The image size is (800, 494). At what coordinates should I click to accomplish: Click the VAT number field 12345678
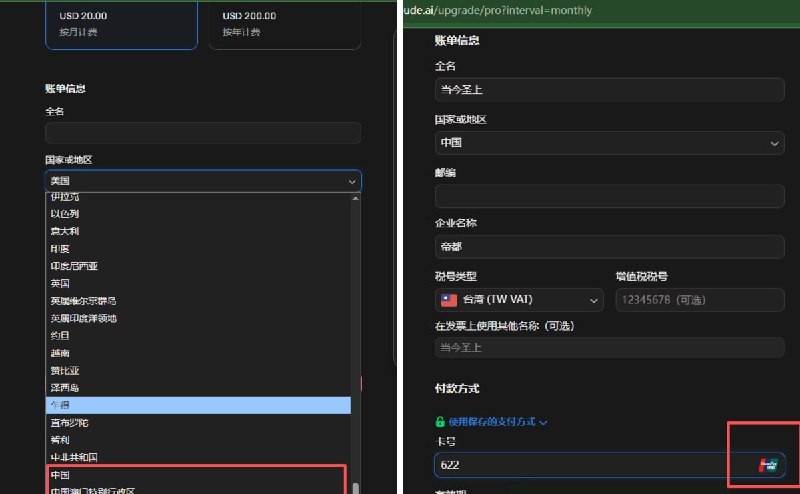tap(699, 300)
